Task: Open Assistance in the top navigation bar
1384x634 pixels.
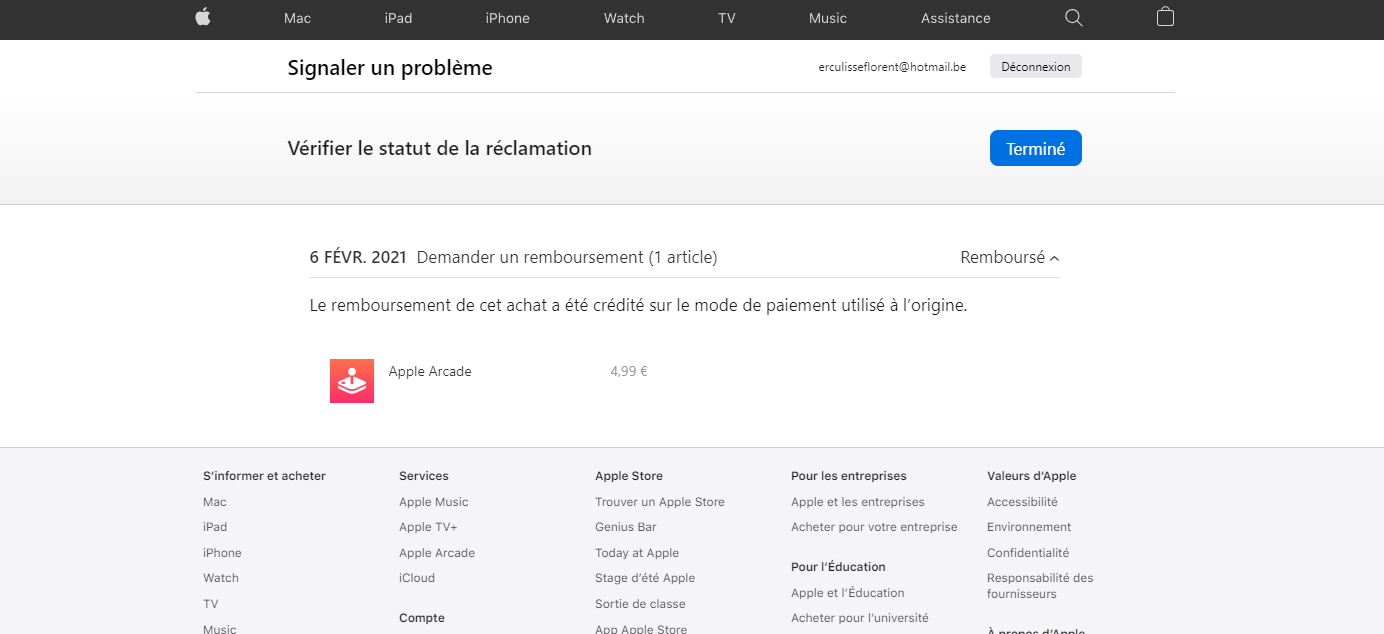Action: [956, 18]
